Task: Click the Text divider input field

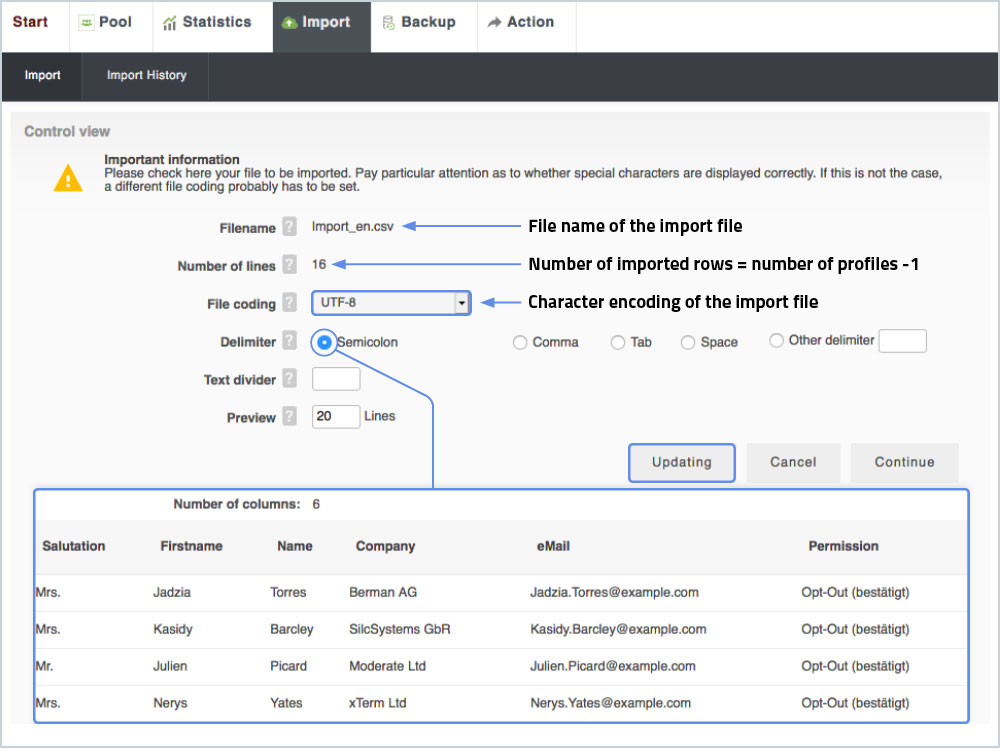Action: click(x=336, y=379)
